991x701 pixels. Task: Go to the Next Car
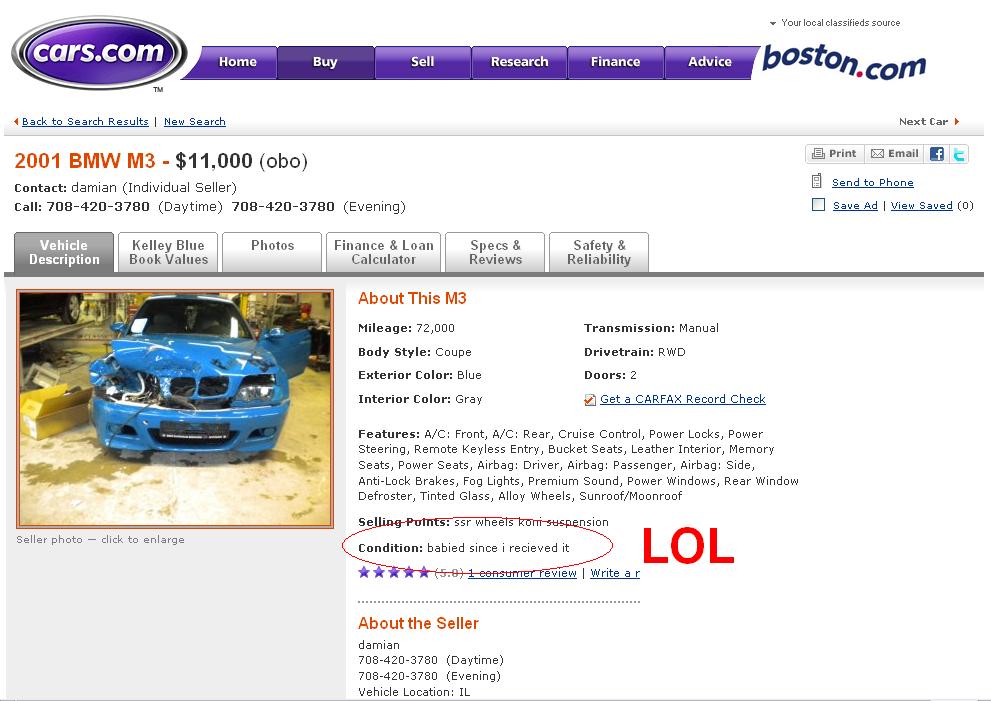[923, 121]
